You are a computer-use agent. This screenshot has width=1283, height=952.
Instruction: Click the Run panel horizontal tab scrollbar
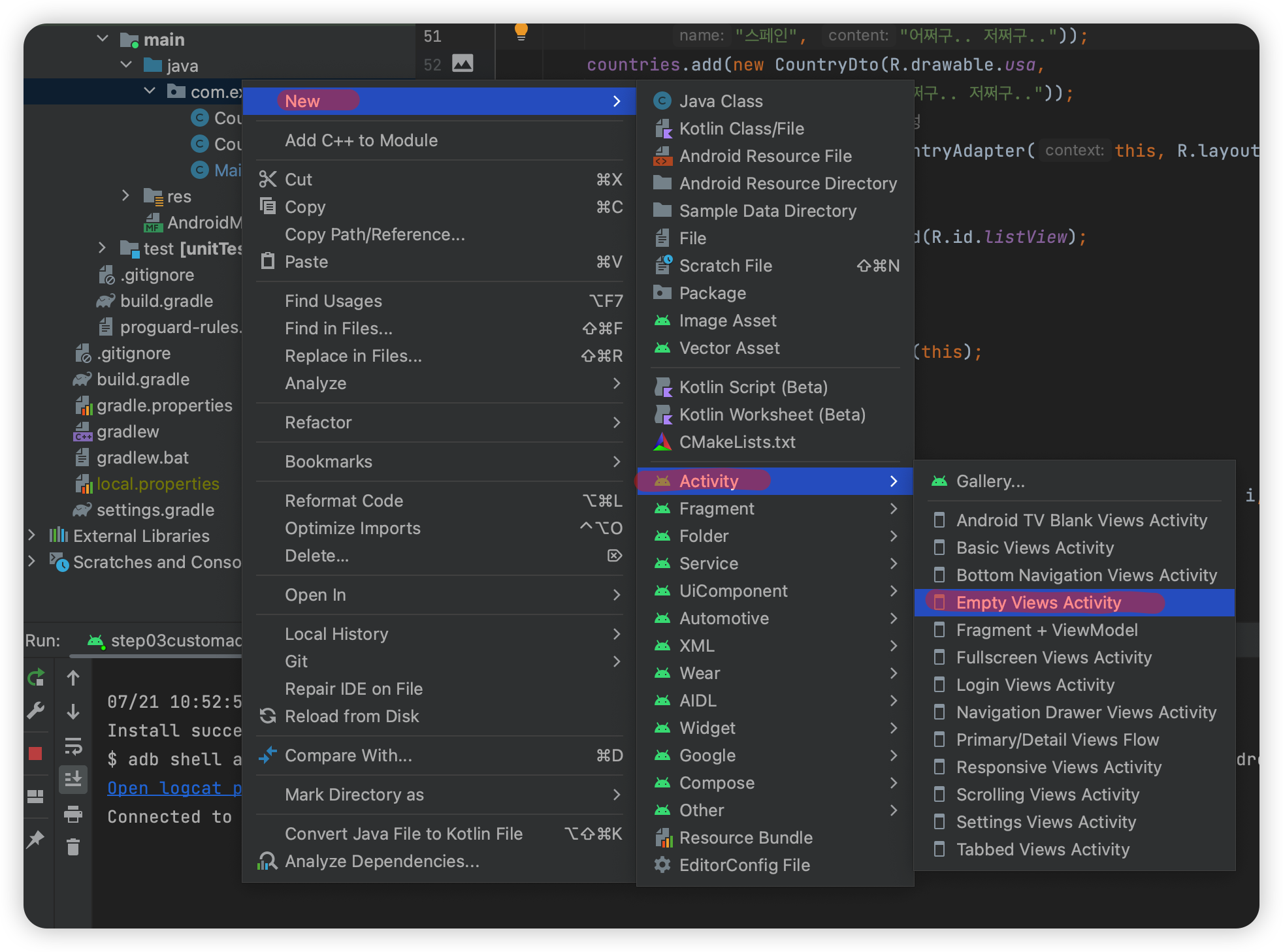[155, 656]
